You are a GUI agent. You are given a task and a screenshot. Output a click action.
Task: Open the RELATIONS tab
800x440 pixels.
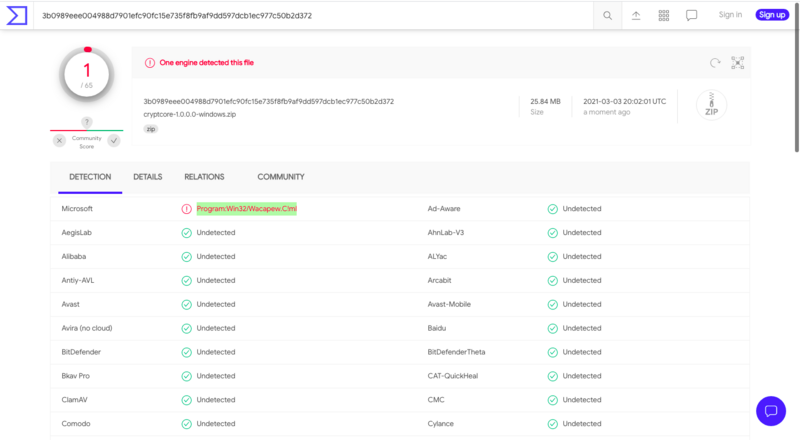pyautogui.click(x=204, y=177)
